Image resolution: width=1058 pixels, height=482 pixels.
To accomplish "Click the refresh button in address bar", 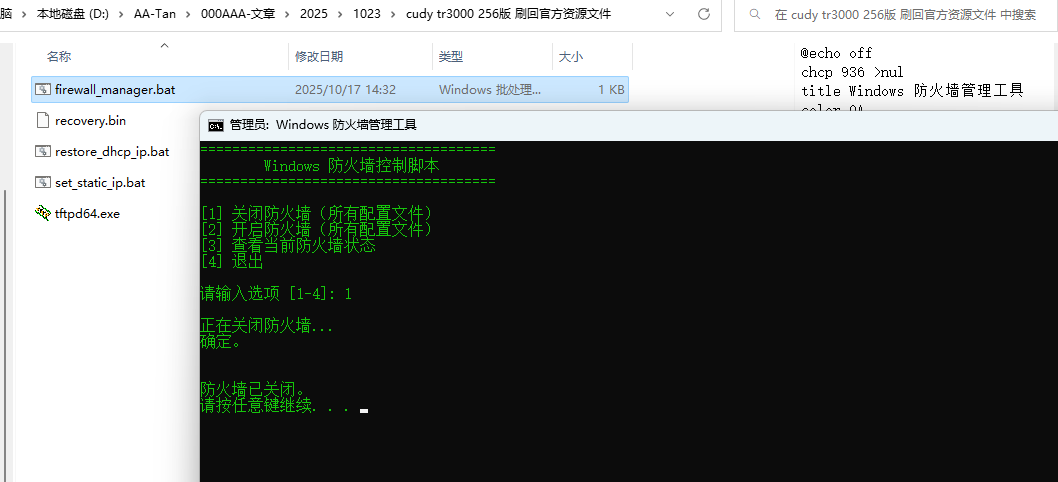I will pos(704,15).
